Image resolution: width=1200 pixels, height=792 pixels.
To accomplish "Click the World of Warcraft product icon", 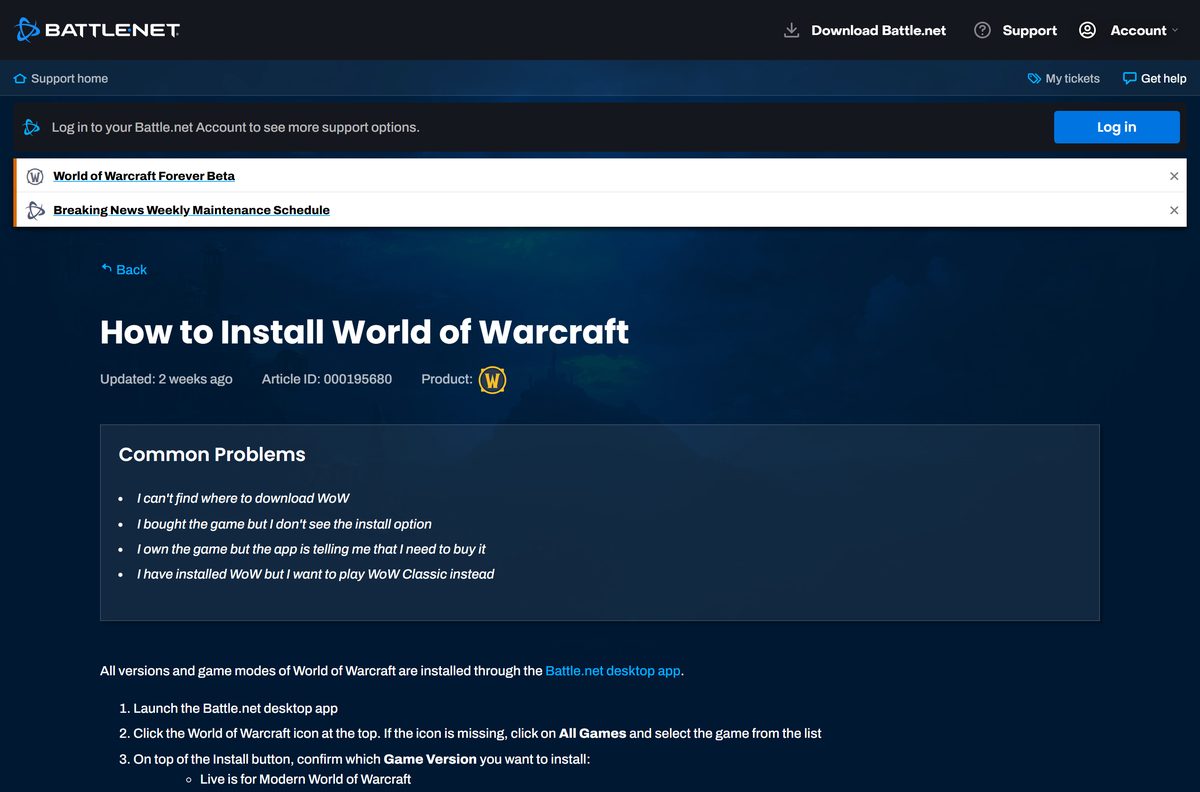I will click(x=492, y=380).
